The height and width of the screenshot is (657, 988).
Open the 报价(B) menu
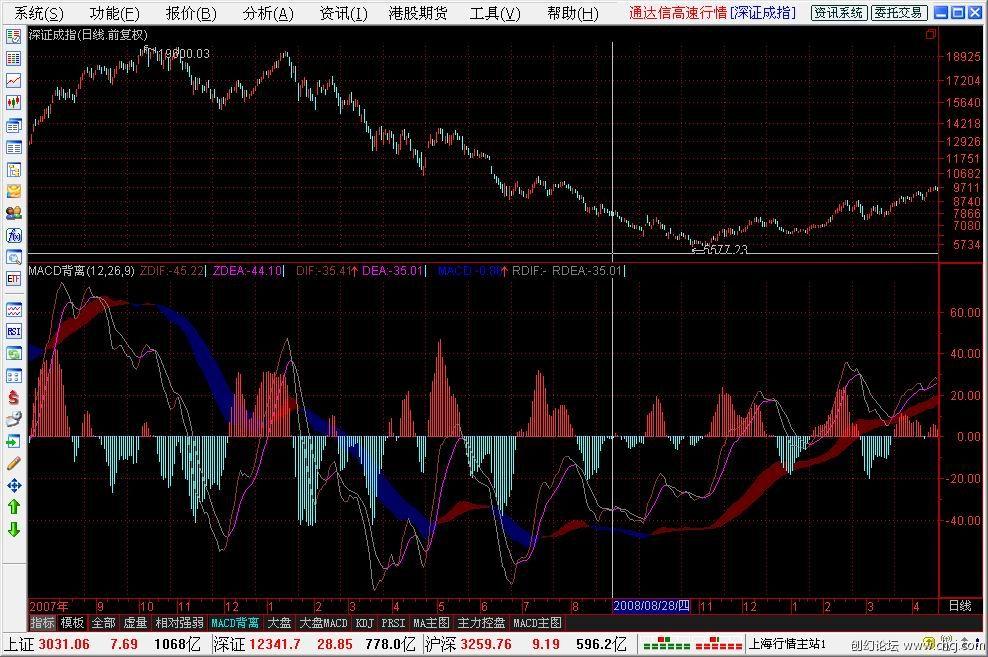[190, 13]
